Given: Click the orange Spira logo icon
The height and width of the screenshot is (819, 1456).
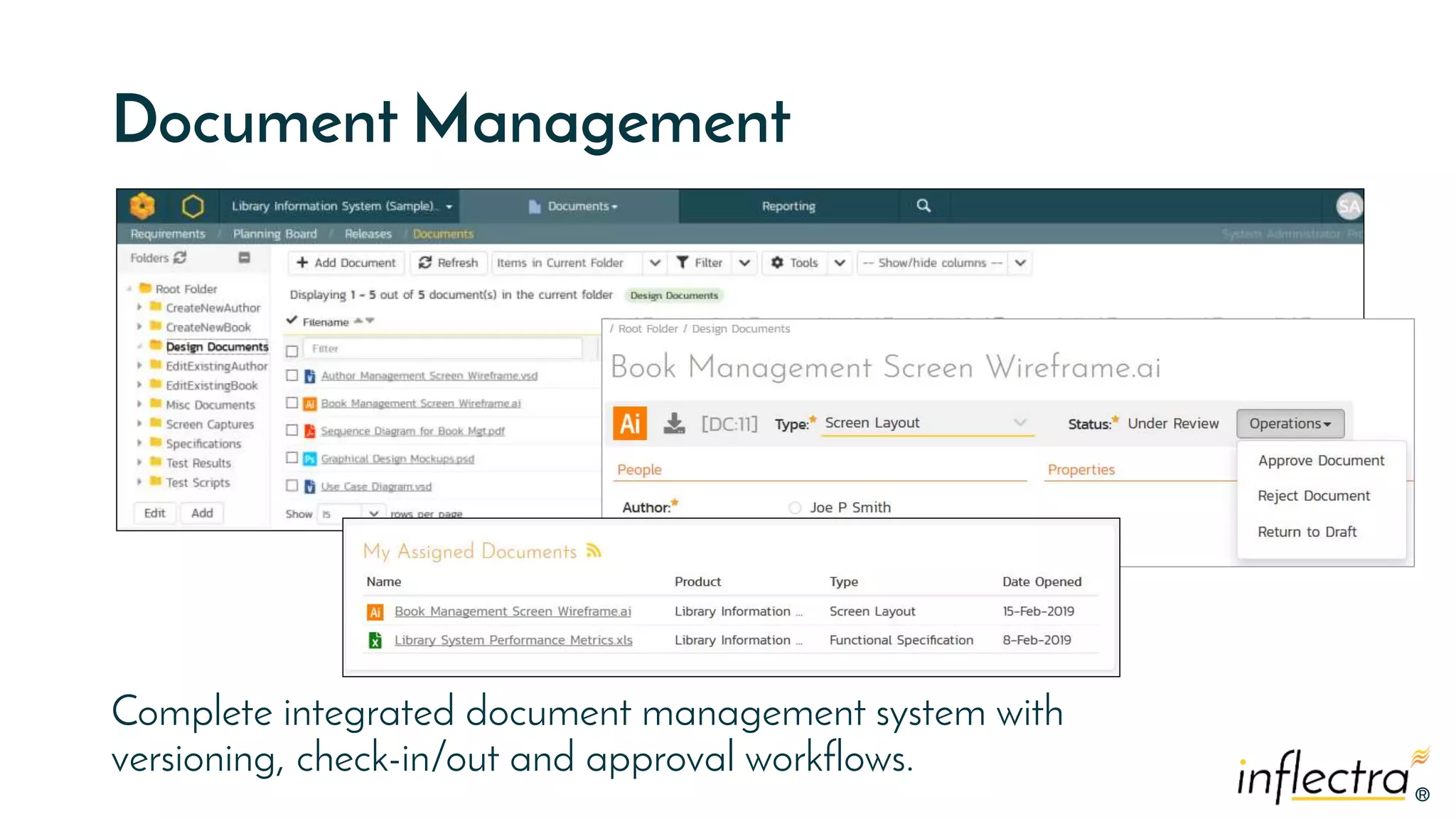Looking at the screenshot, I should tap(142, 205).
